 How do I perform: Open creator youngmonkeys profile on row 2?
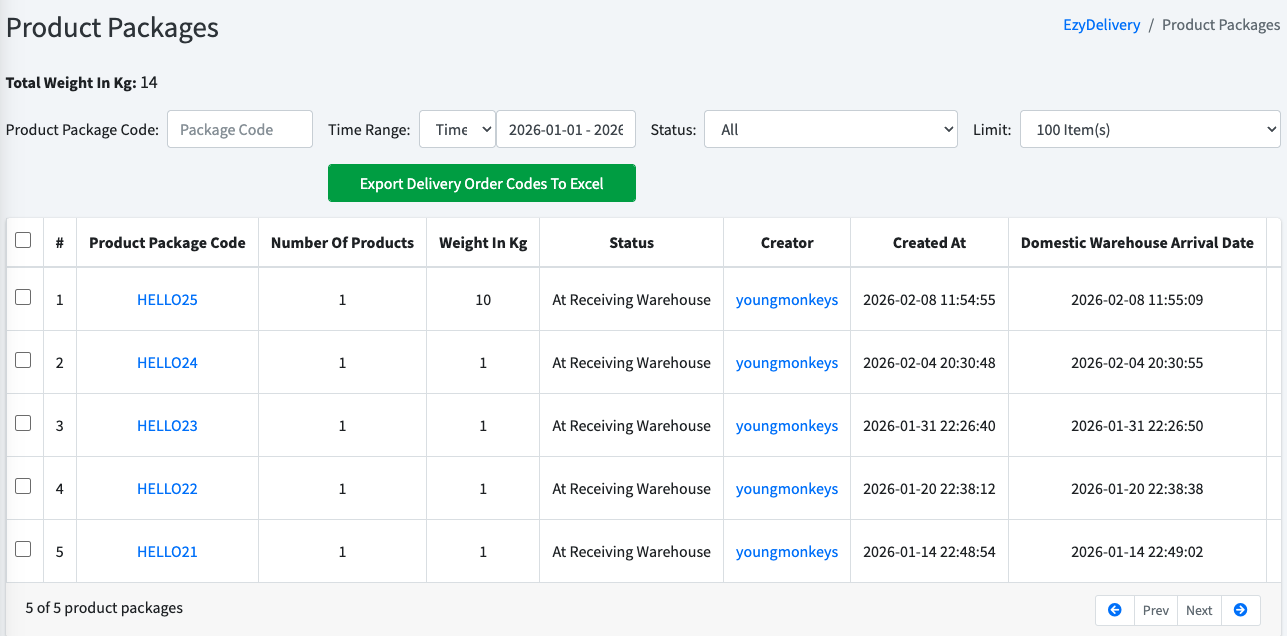[x=786, y=362]
